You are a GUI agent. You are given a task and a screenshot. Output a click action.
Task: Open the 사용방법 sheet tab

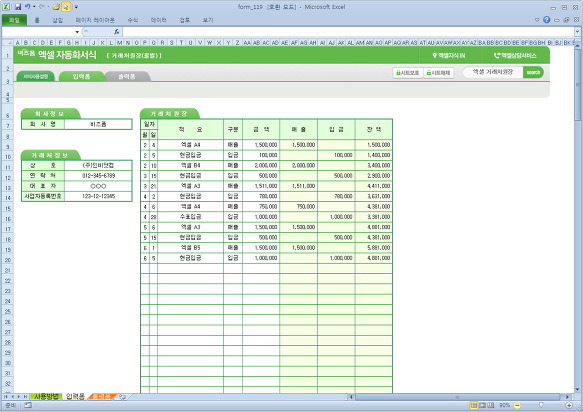coord(46,396)
